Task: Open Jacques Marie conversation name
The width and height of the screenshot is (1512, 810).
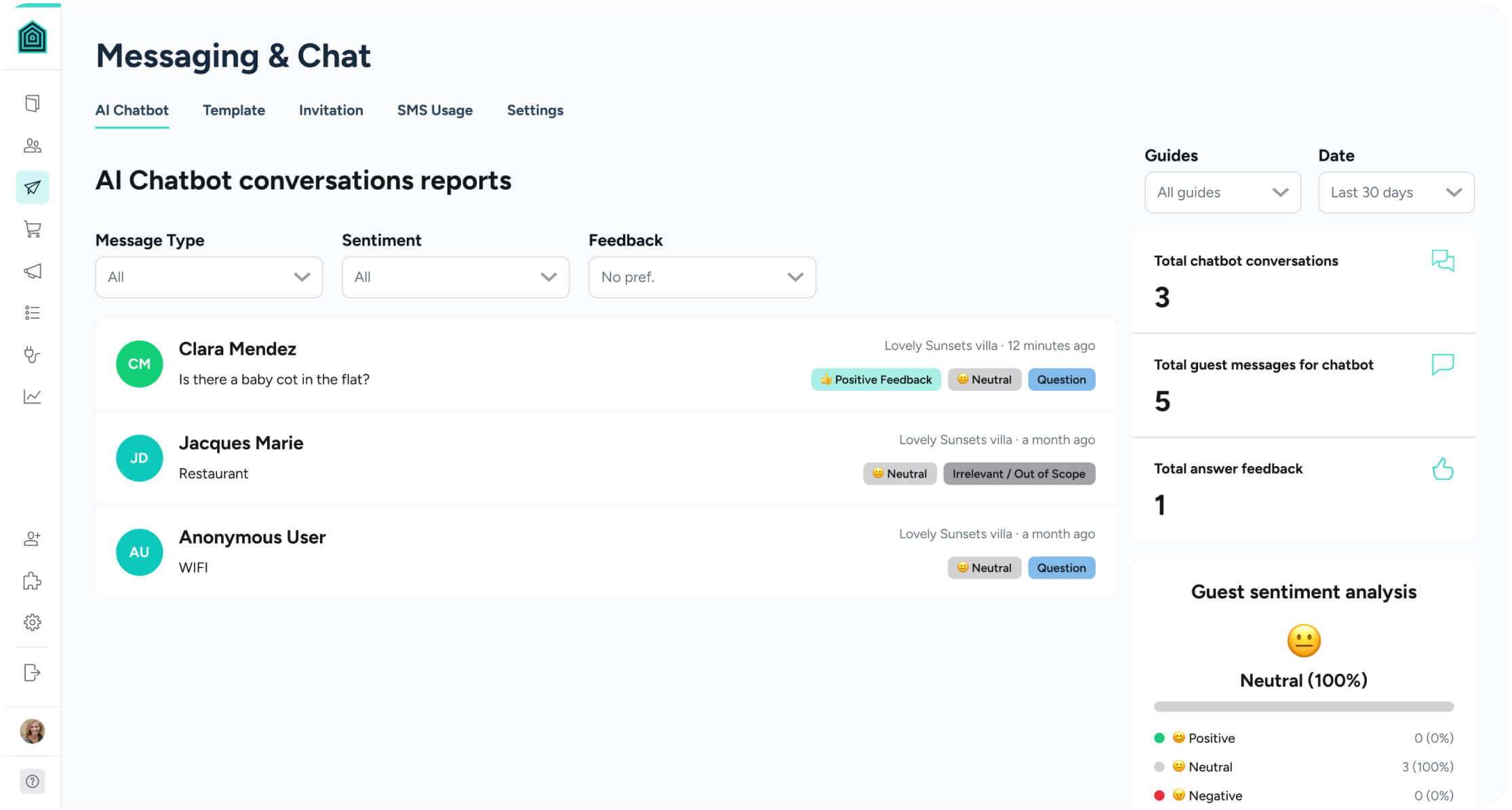Action: pyautogui.click(x=241, y=443)
